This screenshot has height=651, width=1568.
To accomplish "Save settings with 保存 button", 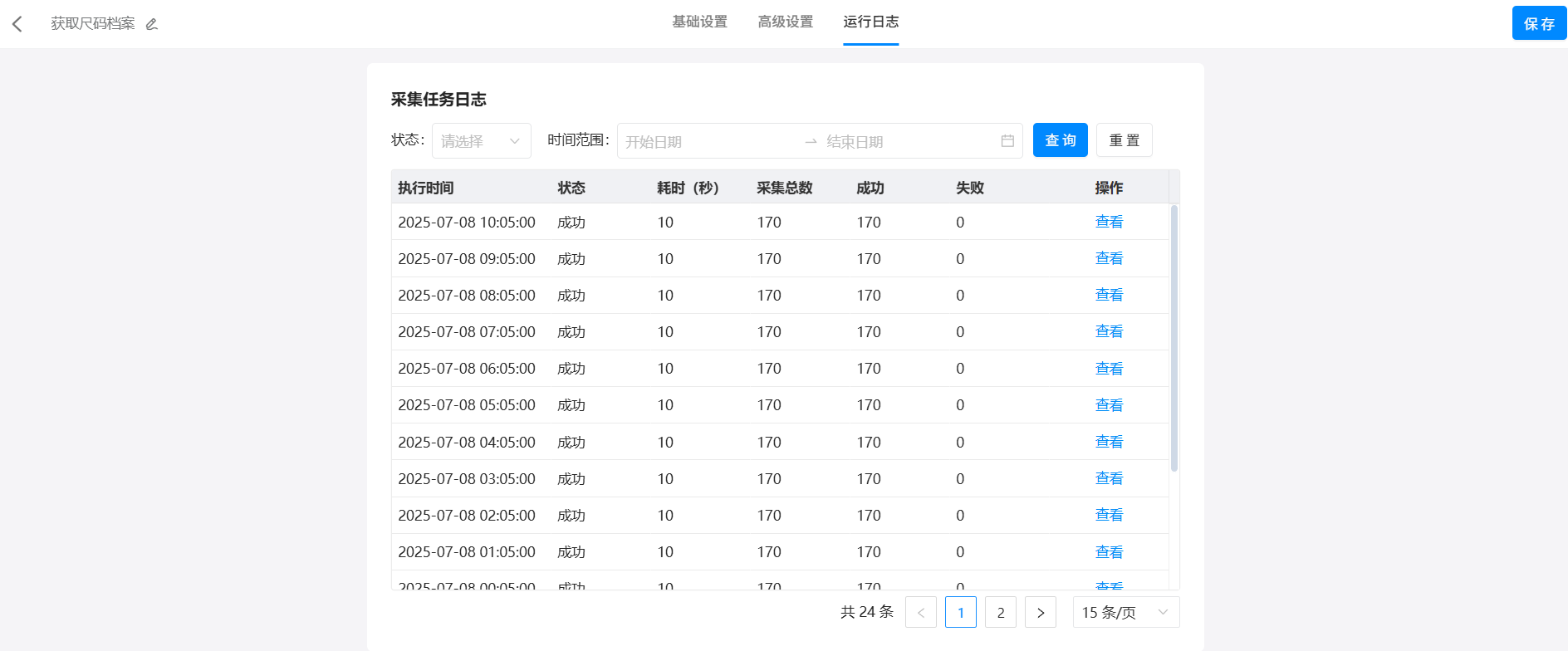I will click(x=1538, y=24).
